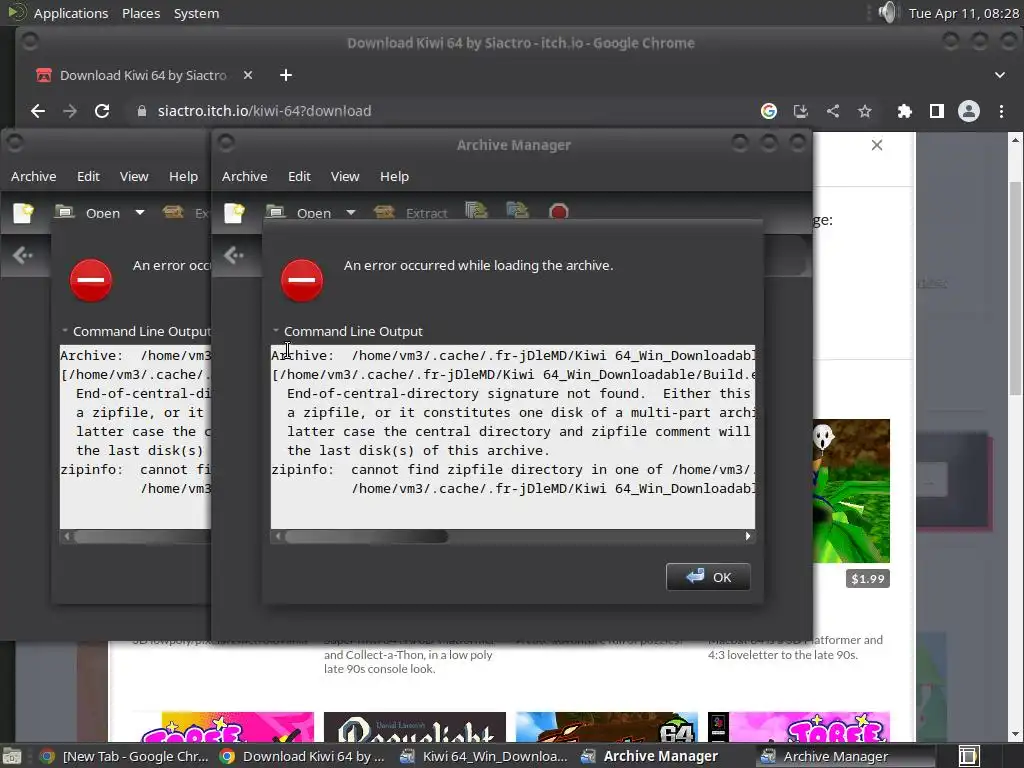Reload the Chrome page
The image size is (1024, 768).
102,111
